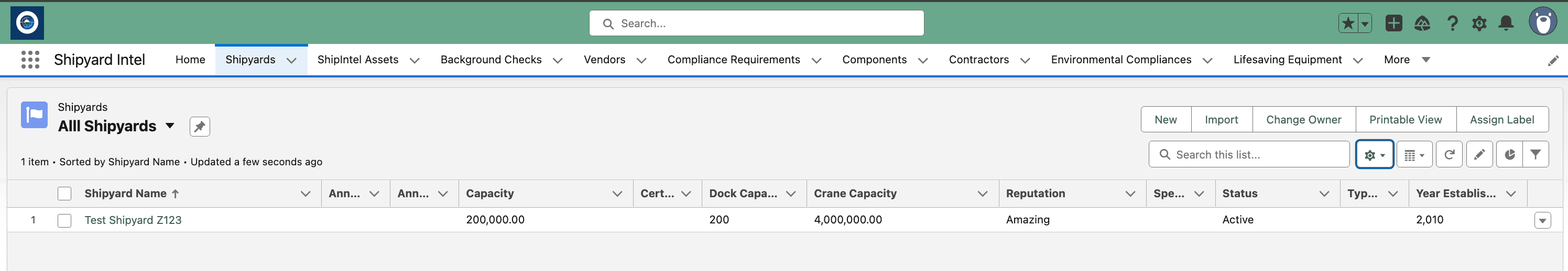Expand the Components tab chevron

(923, 60)
